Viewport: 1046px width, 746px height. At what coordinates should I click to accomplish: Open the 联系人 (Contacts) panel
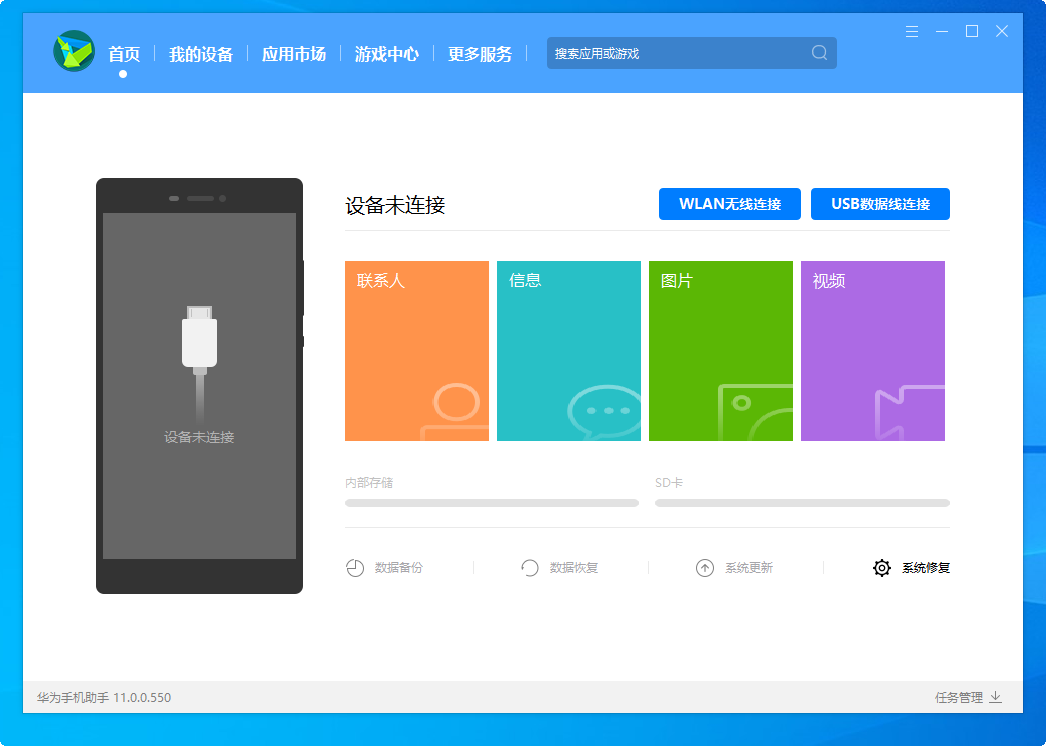point(416,350)
